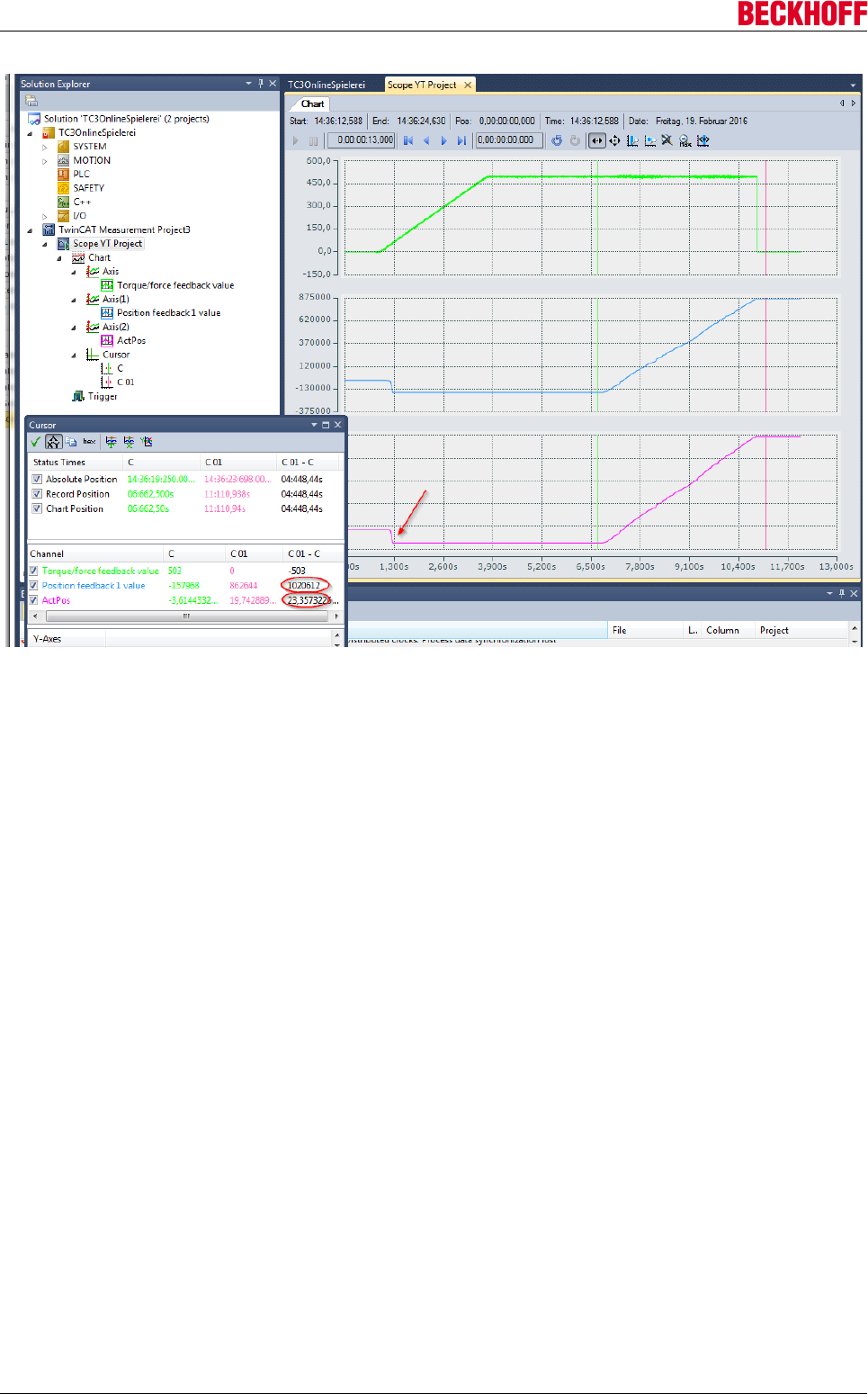Click the Pause button in scope toolbar
Image resolution: width=868 pixels, height=1394 pixels.
(x=313, y=140)
